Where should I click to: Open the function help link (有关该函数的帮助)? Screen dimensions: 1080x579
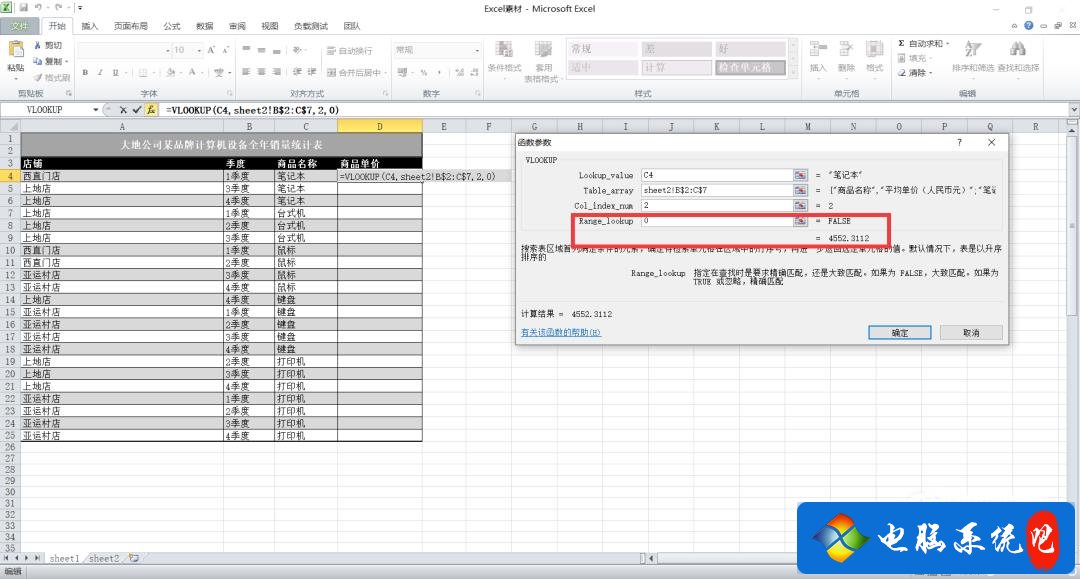point(561,333)
